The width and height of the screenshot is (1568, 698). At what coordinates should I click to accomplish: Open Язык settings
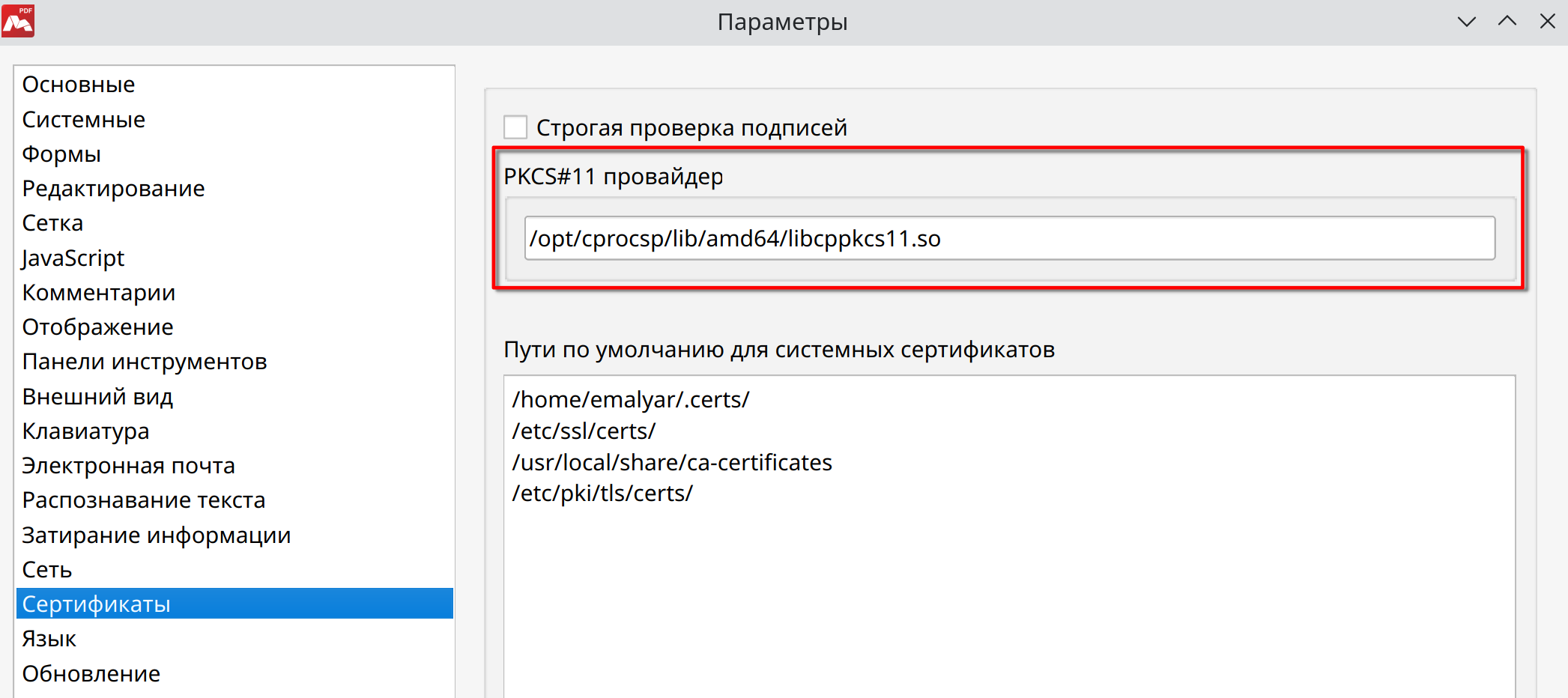click(234, 639)
